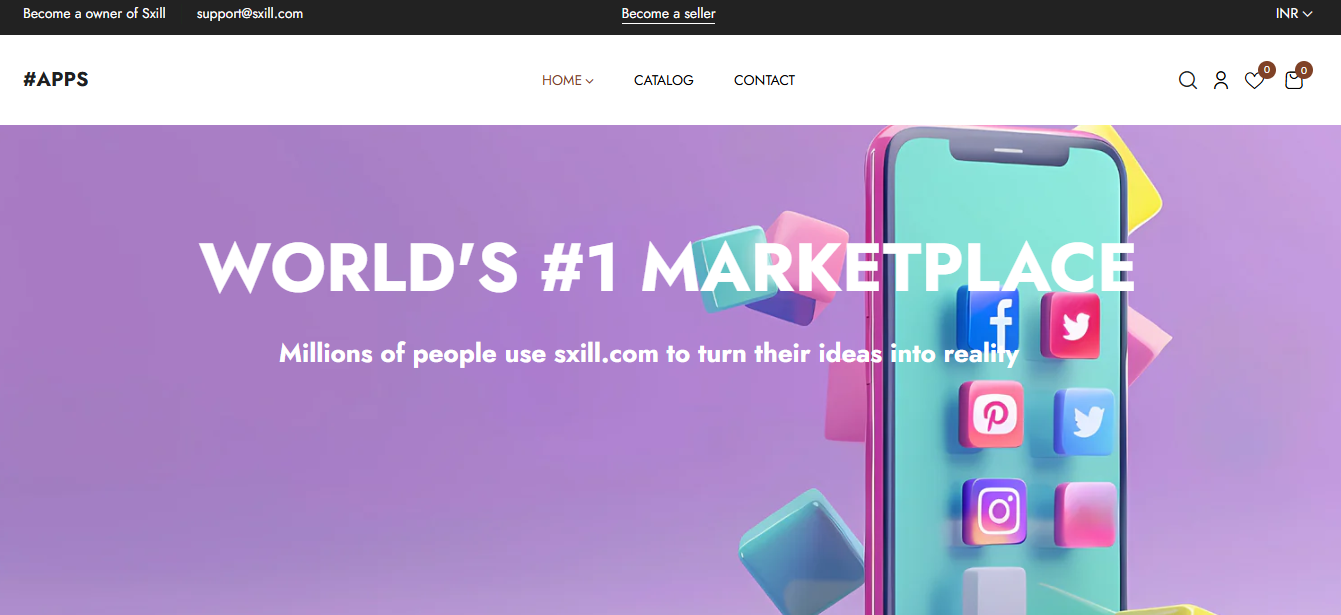The height and width of the screenshot is (615, 1341).
Task: Click the support@sxill.com email link
Action: [250, 14]
